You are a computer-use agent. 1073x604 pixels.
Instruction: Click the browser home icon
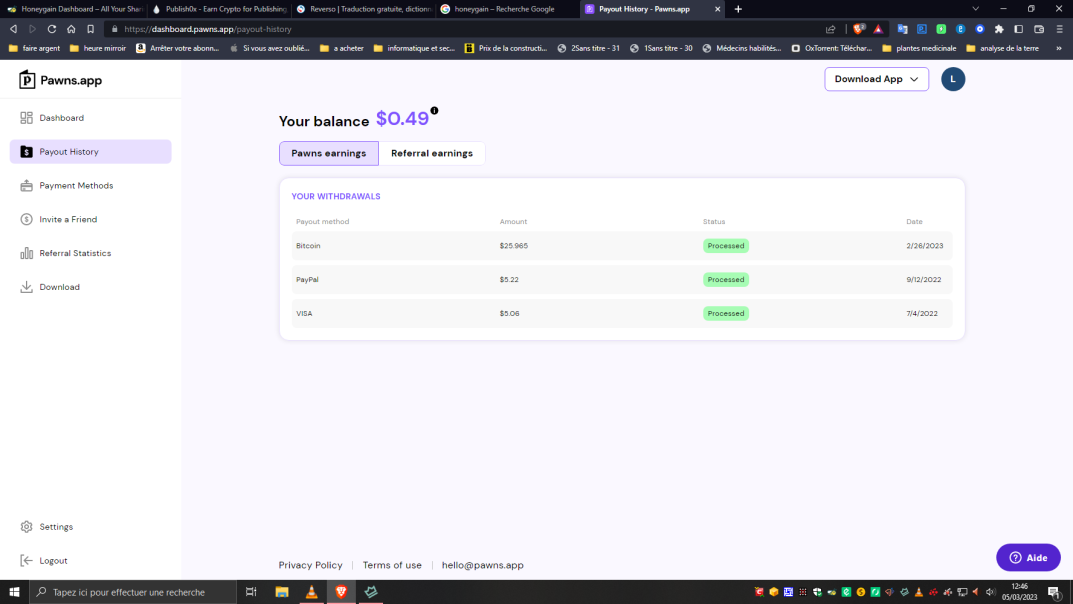(71, 29)
